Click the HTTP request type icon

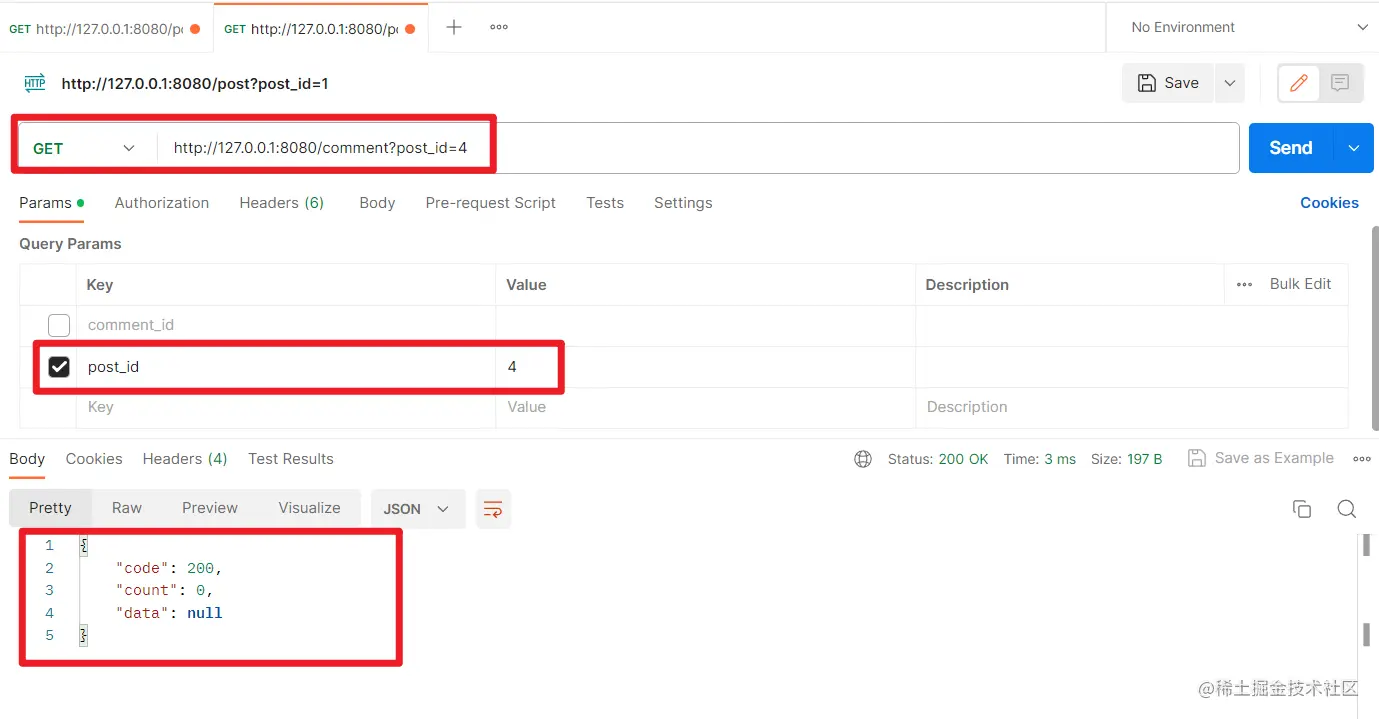pyautogui.click(x=35, y=83)
